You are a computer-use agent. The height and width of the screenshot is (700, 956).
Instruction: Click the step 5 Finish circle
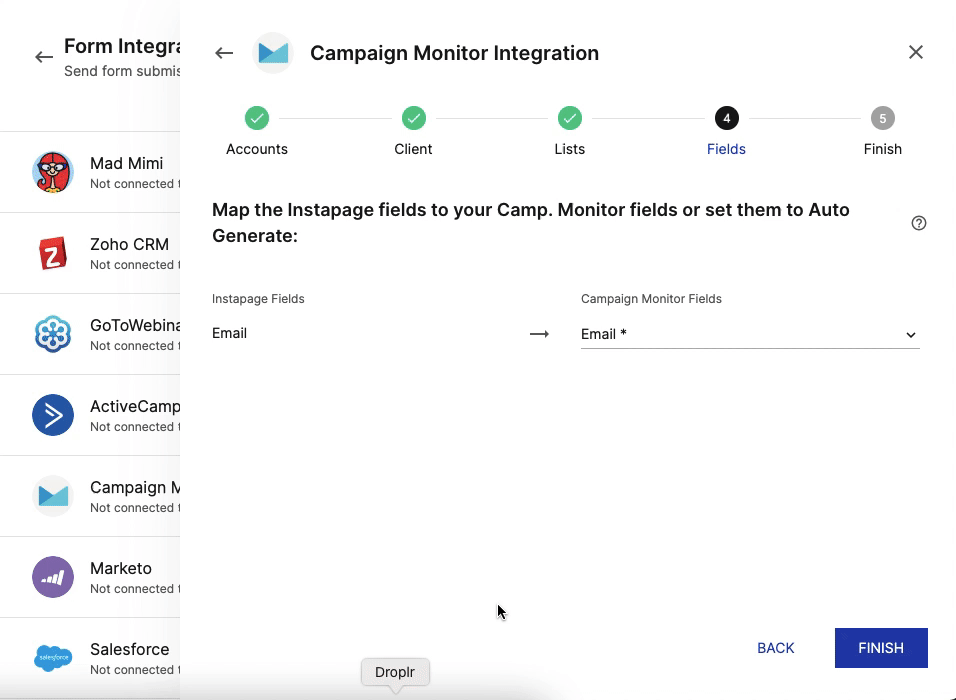(x=882, y=118)
